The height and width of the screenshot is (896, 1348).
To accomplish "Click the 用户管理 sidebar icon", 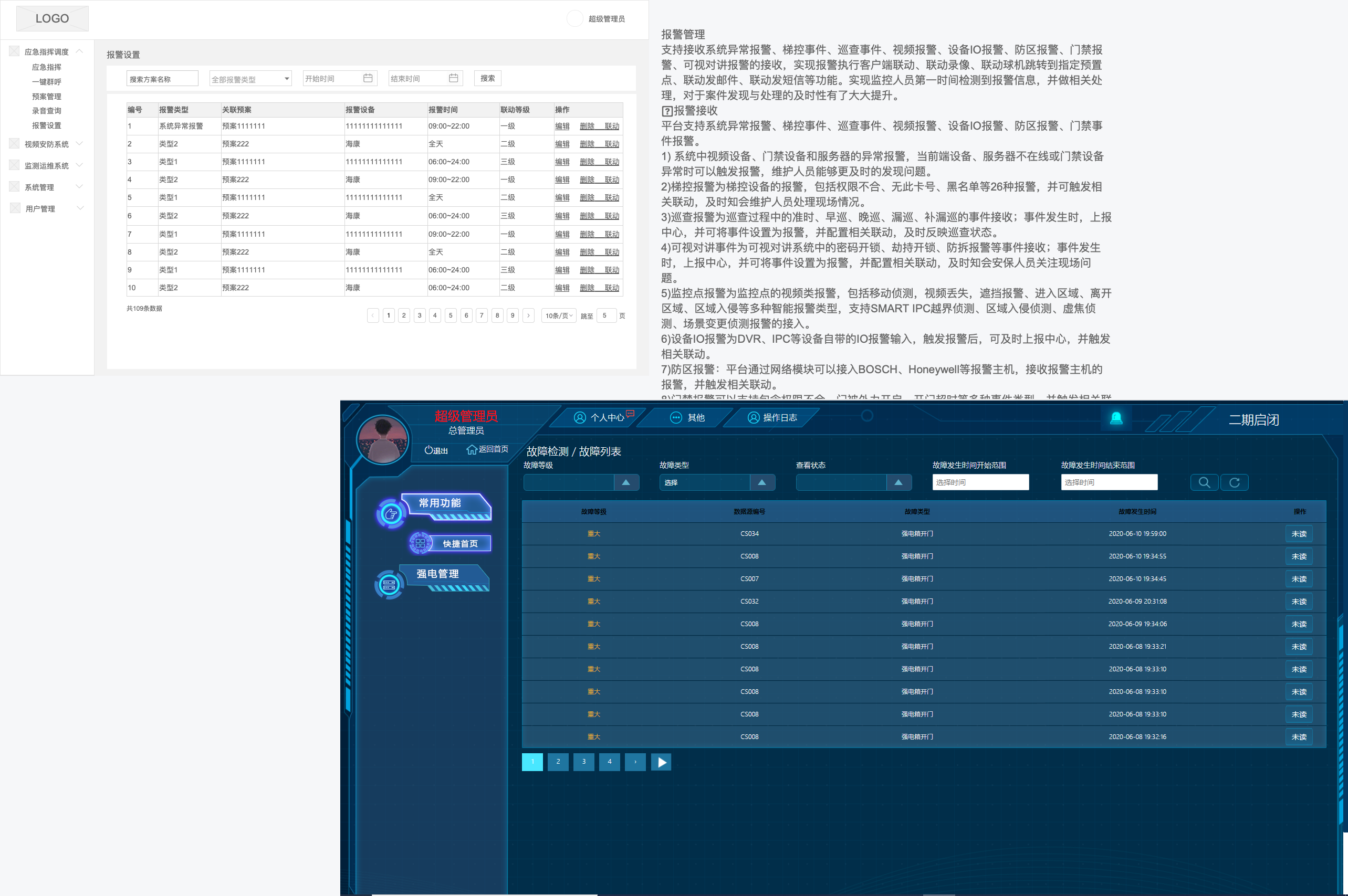I will pyautogui.click(x=15, y=208).
